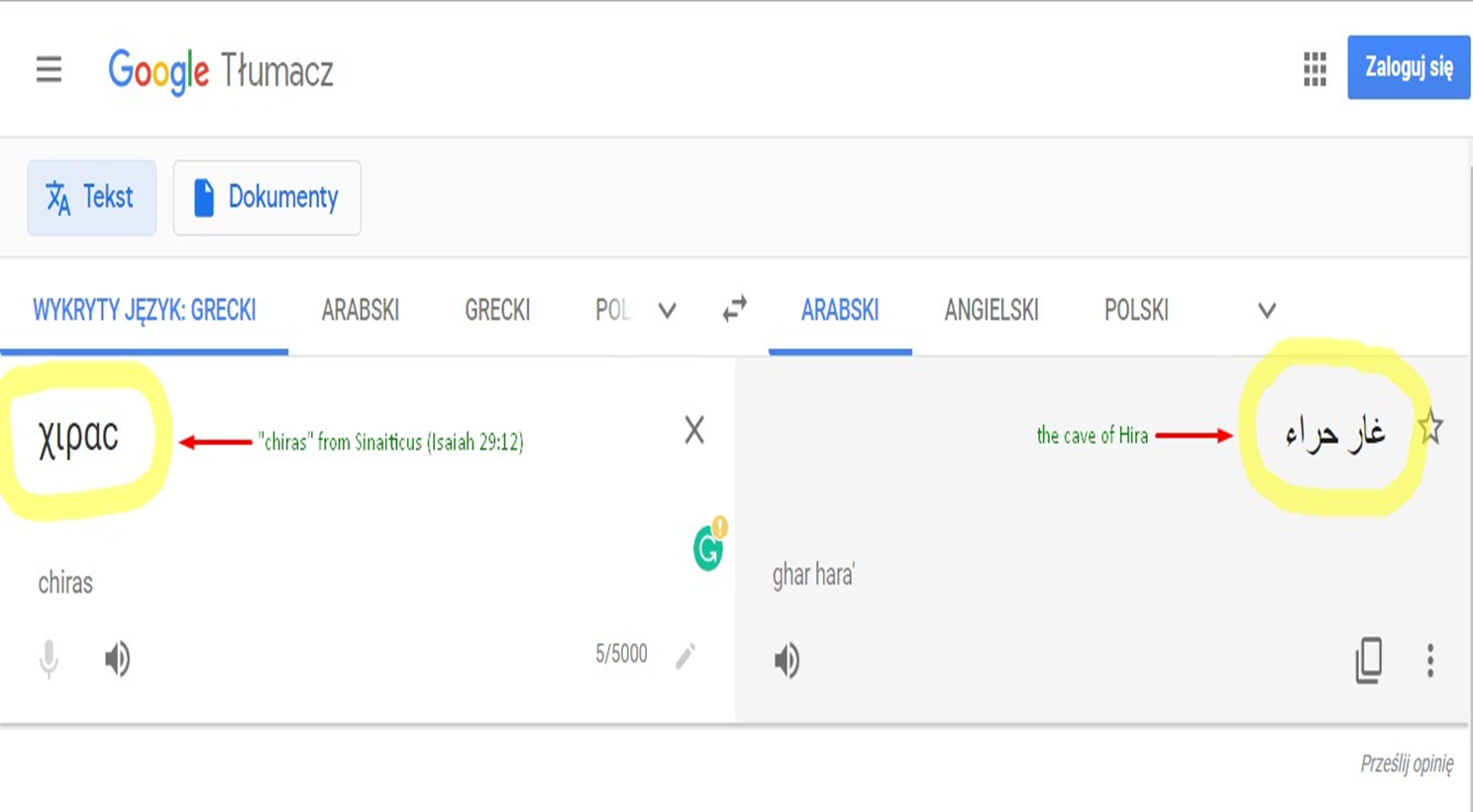Switch to Dokumenty translation mode
Screen dimensions: 1473x812
click(x=266, y=198)
